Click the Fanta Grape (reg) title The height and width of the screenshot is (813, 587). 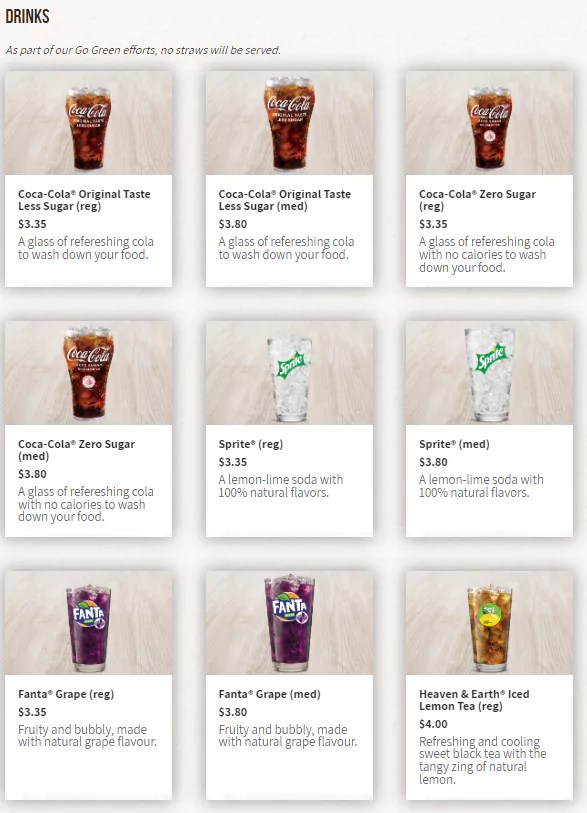point(66,694)
